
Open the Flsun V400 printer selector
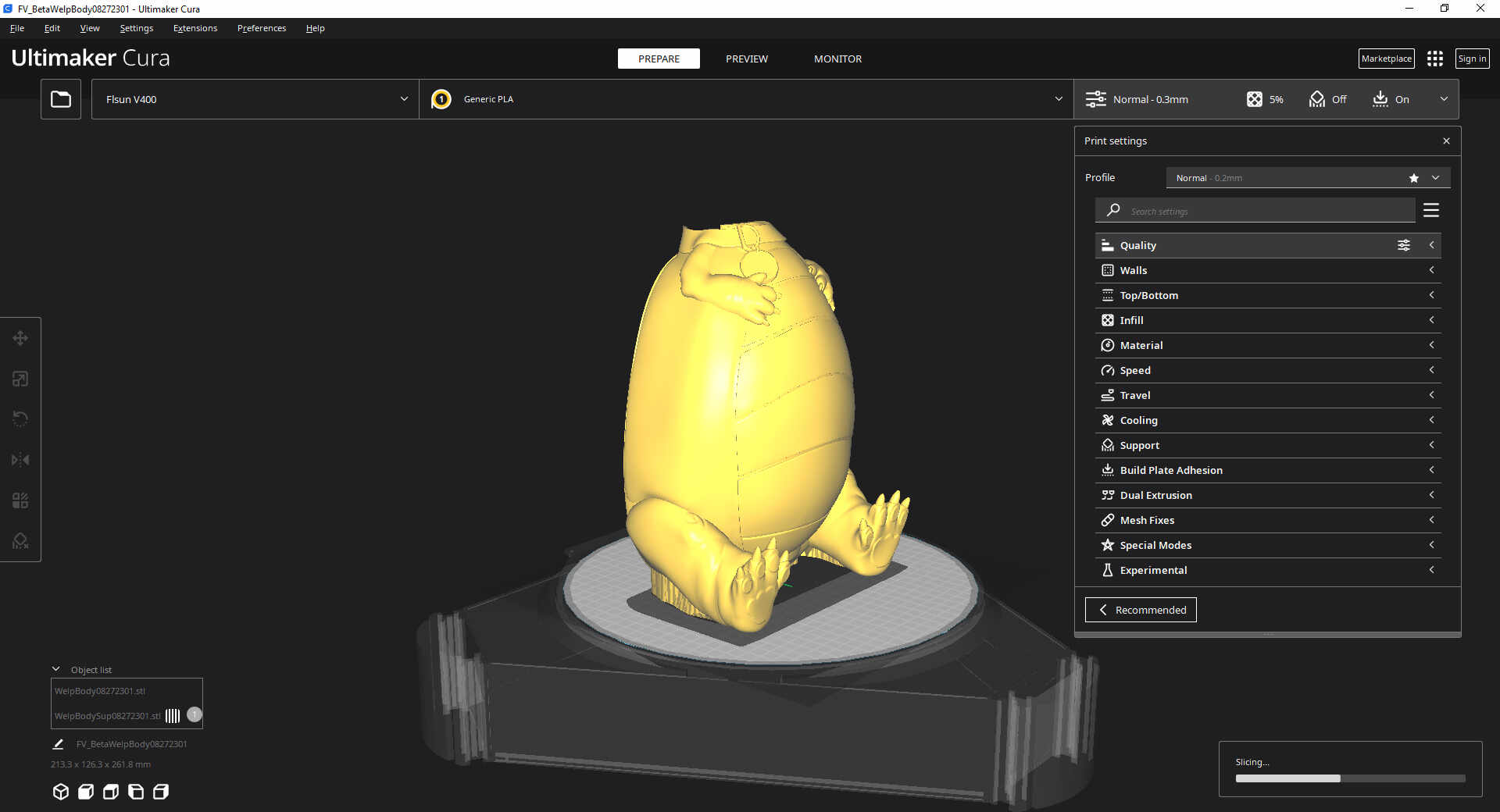click(255, 99)
